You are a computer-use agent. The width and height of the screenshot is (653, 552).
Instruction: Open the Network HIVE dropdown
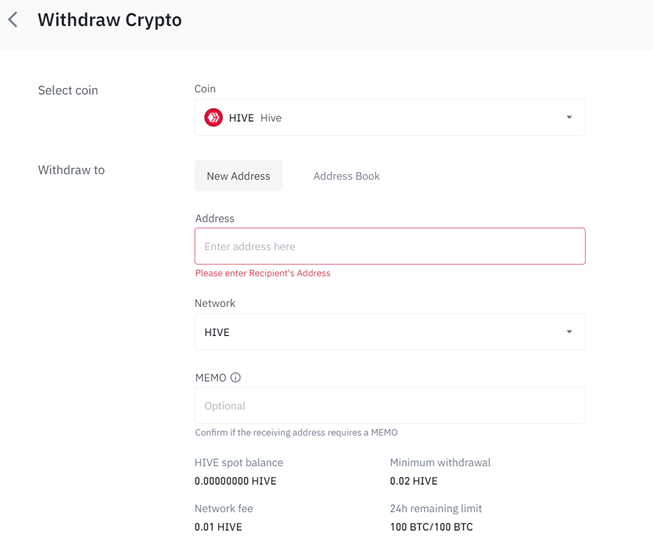[x=390, y=332]
